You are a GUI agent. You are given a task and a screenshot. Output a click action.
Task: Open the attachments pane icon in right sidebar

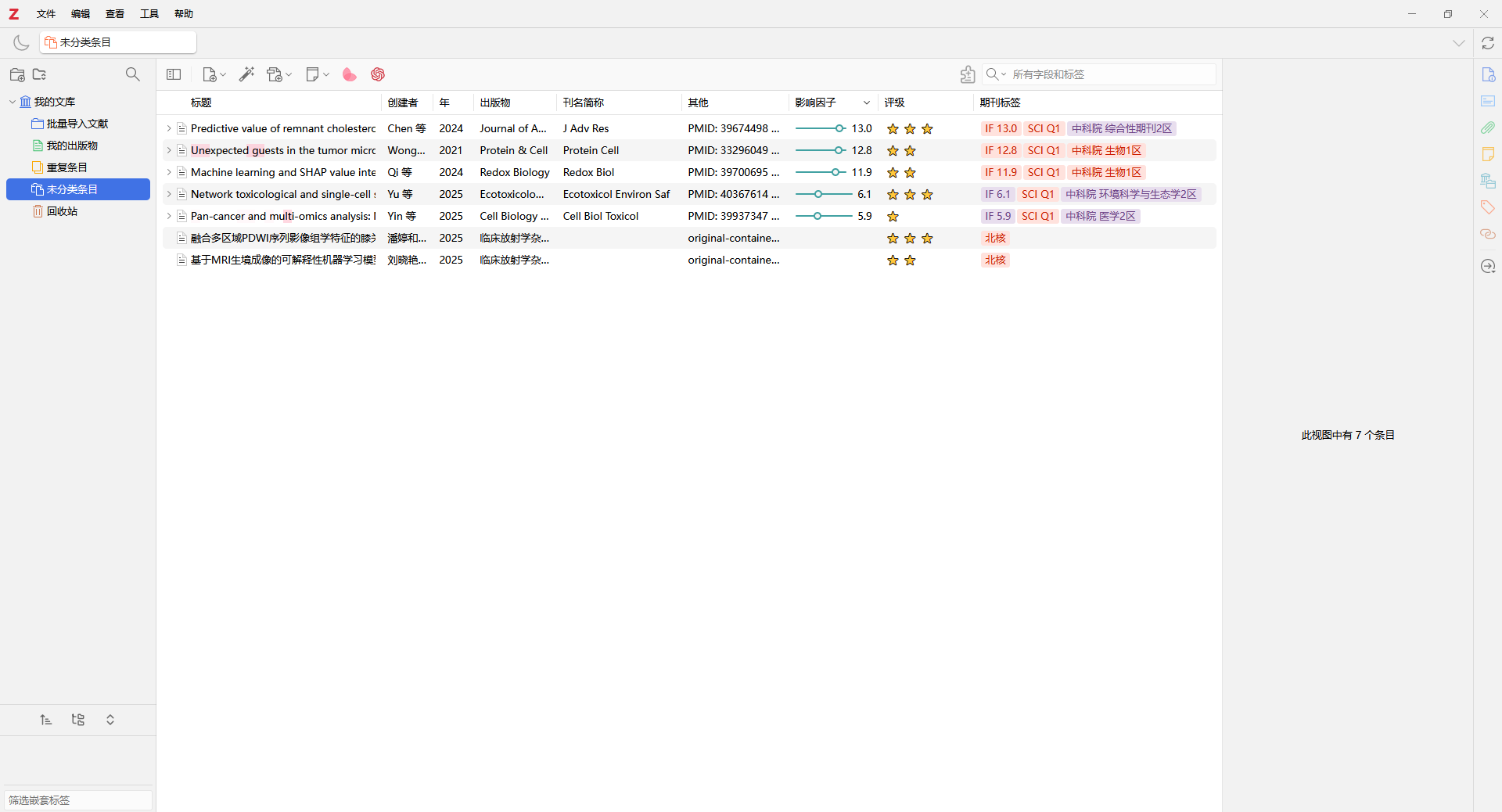pyautogui.click(x=1487, y=128)
